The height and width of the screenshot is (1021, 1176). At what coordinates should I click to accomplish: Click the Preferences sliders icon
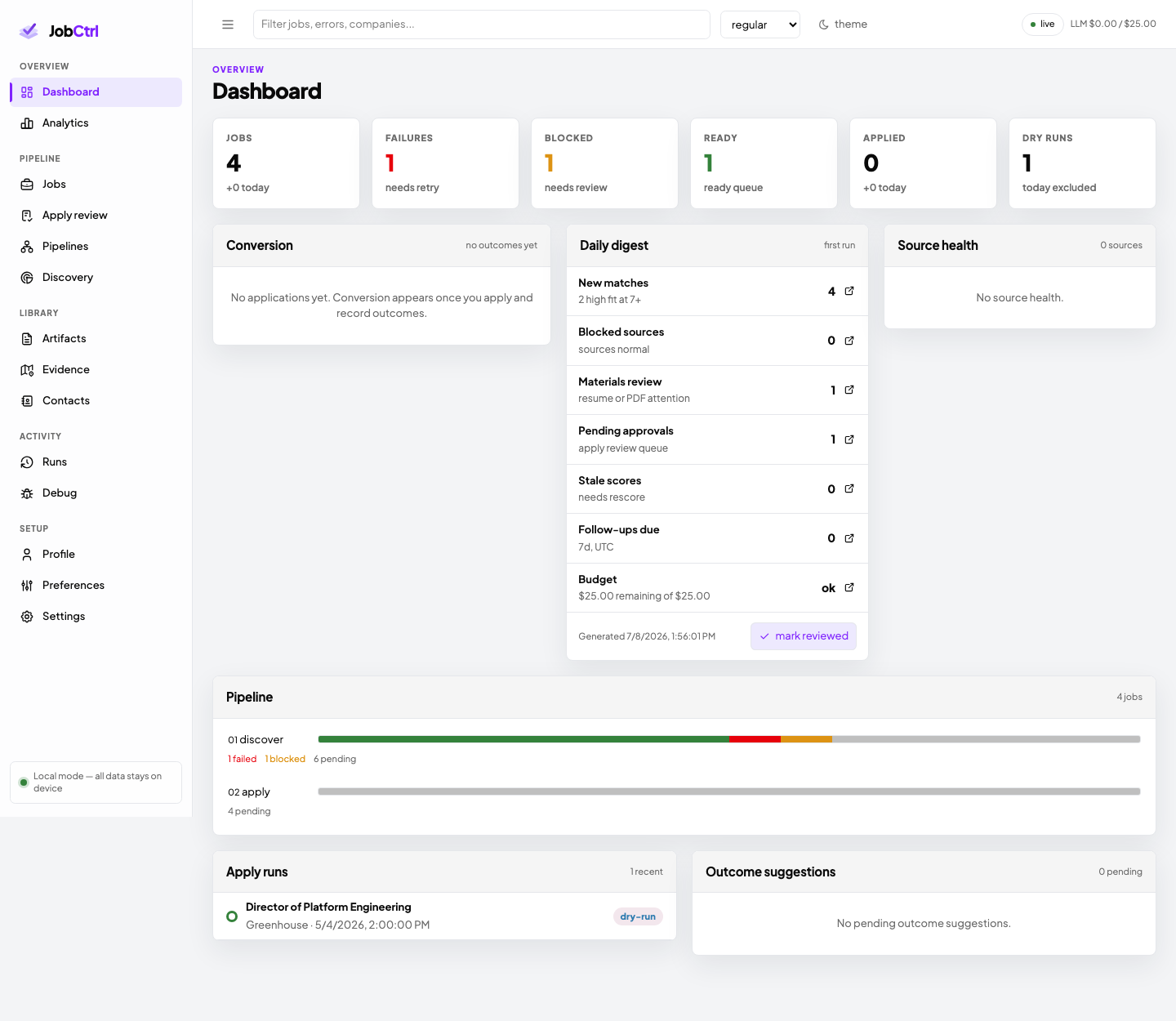(27, 586)
